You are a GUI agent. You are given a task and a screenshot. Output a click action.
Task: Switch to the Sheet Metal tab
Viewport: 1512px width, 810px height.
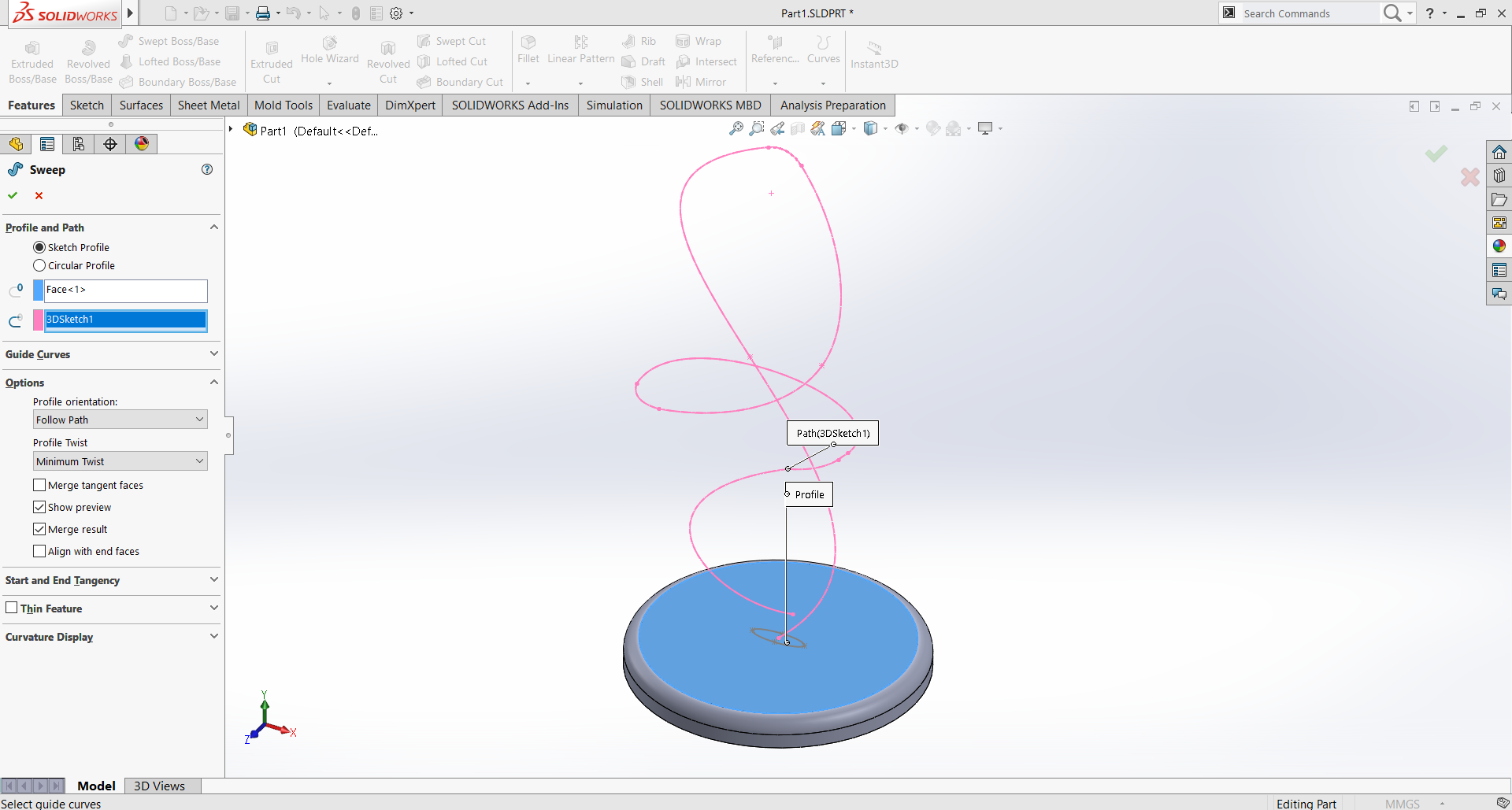pyautogui.click(x=208, y=105)
